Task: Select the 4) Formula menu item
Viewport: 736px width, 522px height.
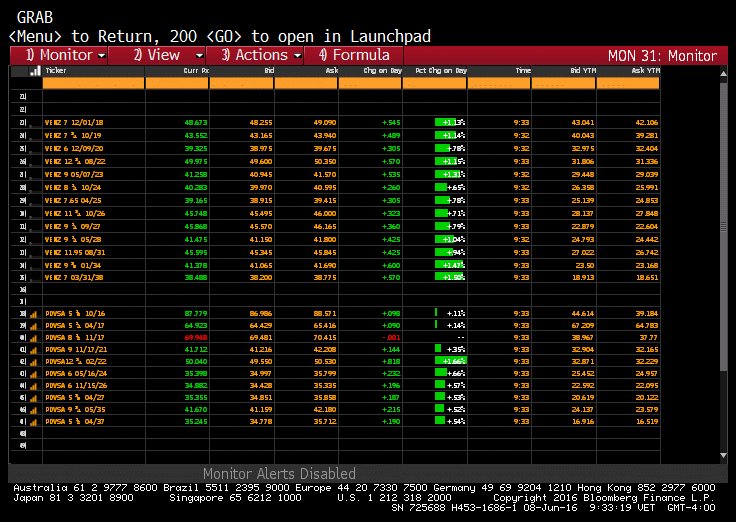Action: point(353,55)
